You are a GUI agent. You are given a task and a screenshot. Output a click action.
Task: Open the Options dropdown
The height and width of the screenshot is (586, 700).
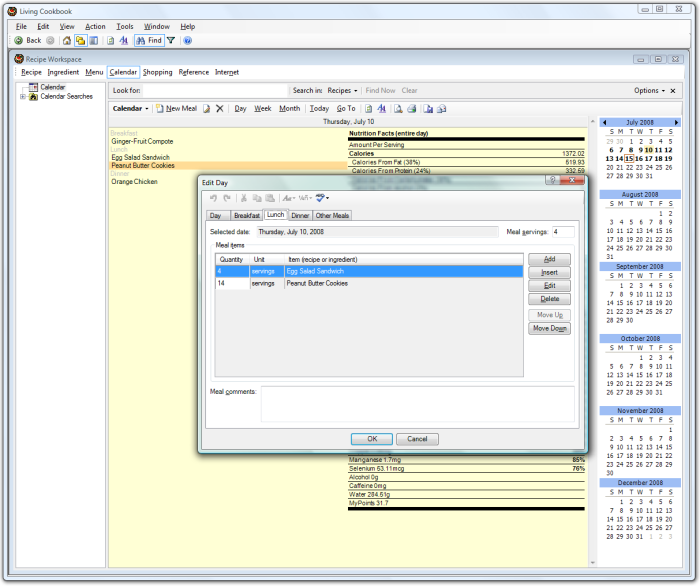[650, 91]
